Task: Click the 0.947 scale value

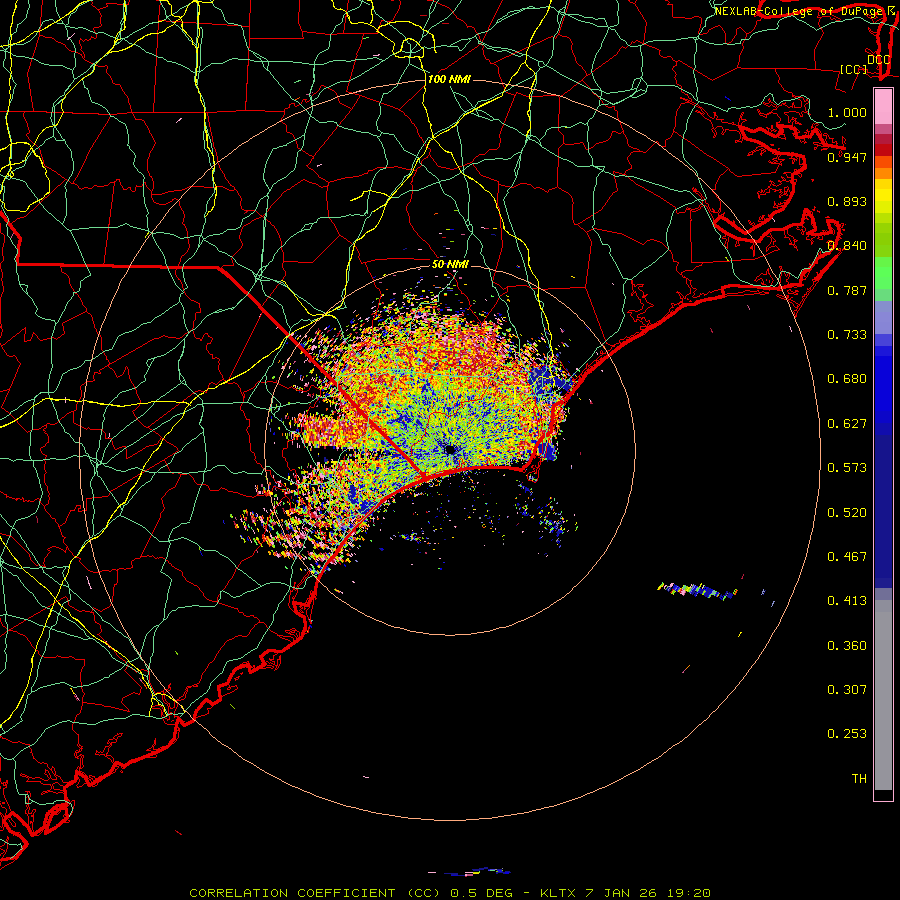Action: pyautogui.click(x=847, y=157)
